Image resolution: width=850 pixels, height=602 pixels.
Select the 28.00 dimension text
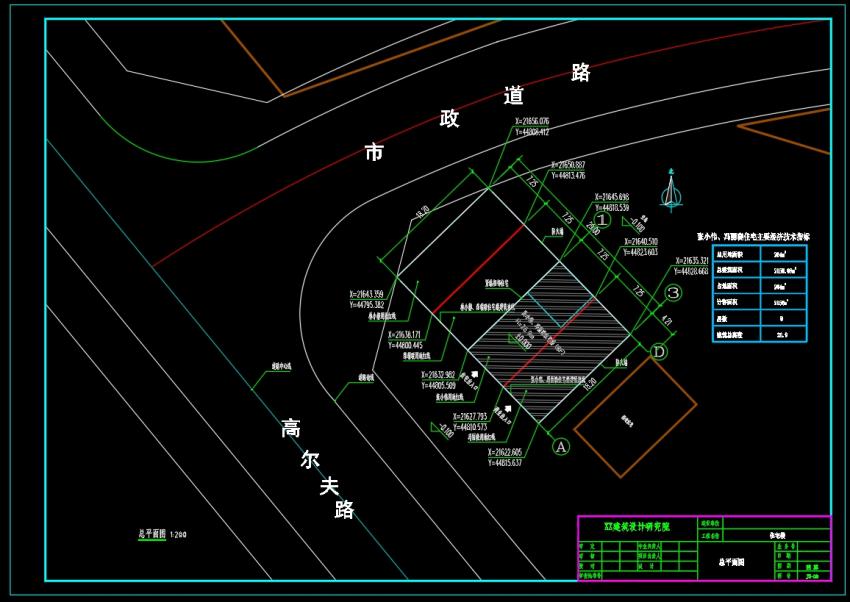(593, 229)
